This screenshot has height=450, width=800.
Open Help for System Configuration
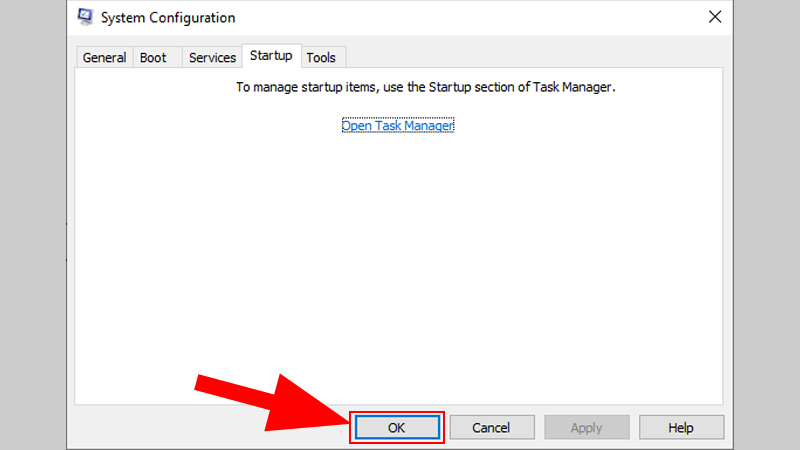[x=681, y=428]
